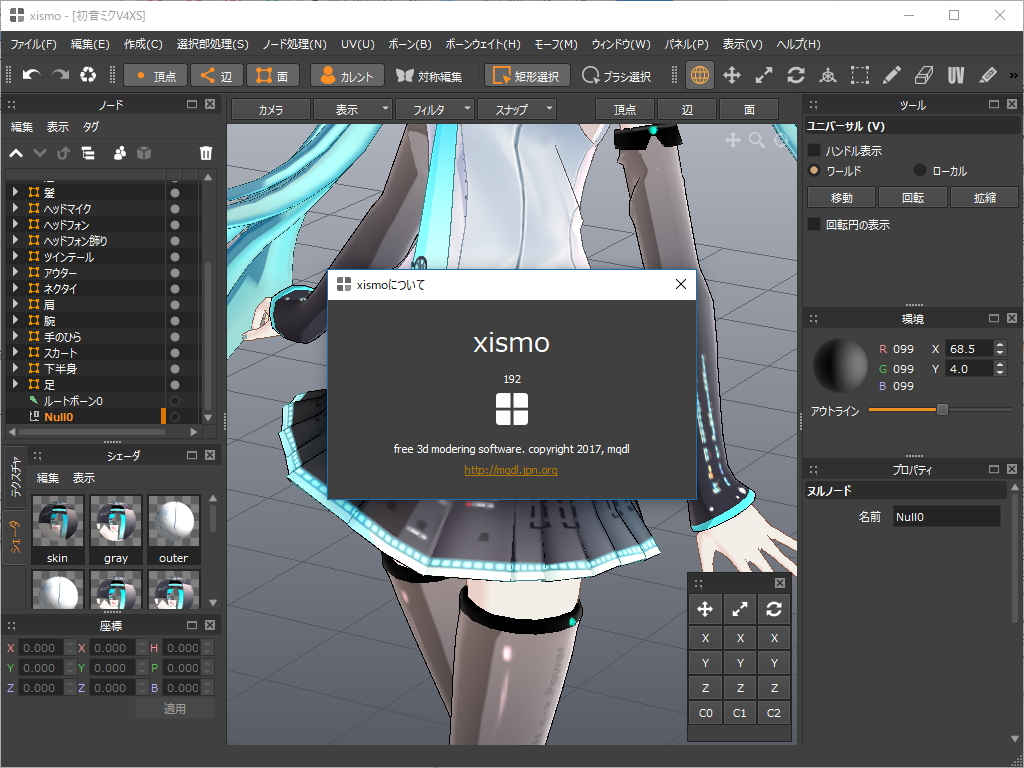Click the 回転 button in tool panel
The width and height of the screenshot is (1024, 768).
pos(913,197)
